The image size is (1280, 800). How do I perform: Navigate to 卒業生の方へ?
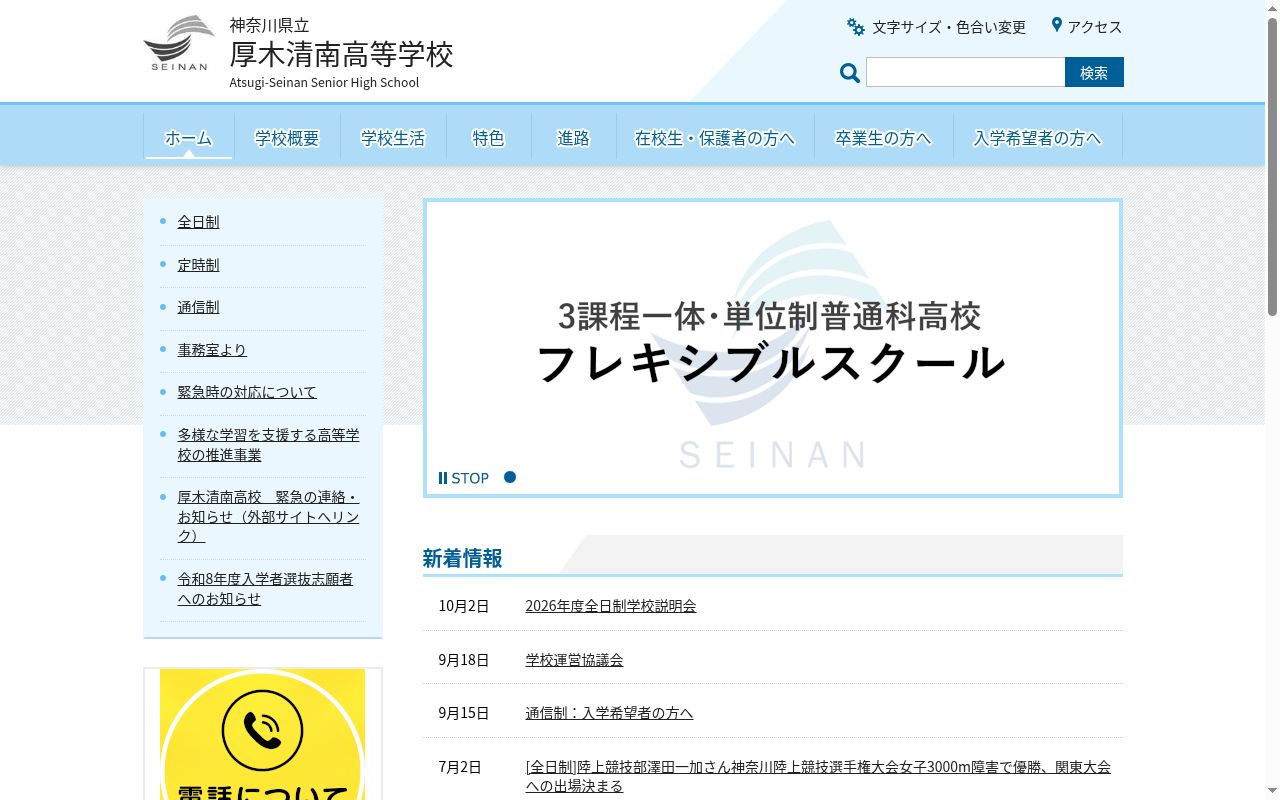coord(883,138)
